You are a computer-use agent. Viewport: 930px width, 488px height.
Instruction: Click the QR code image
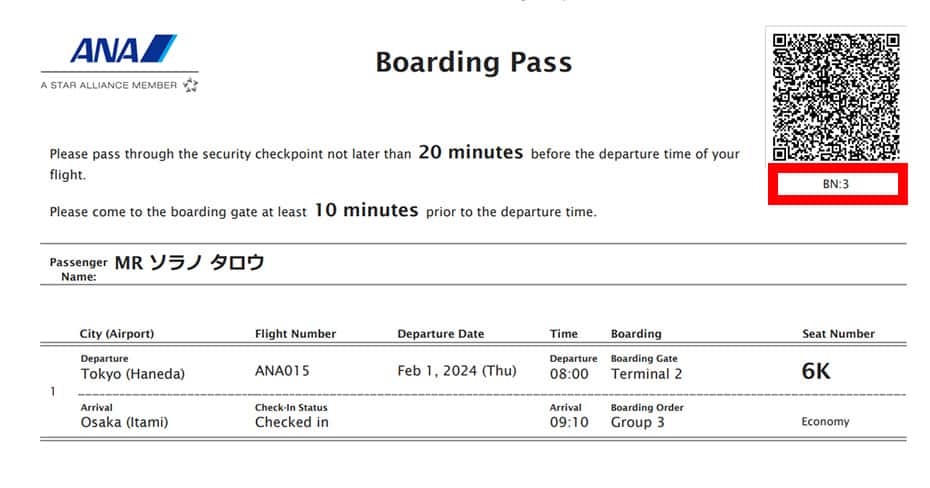(x=836, y=97)
